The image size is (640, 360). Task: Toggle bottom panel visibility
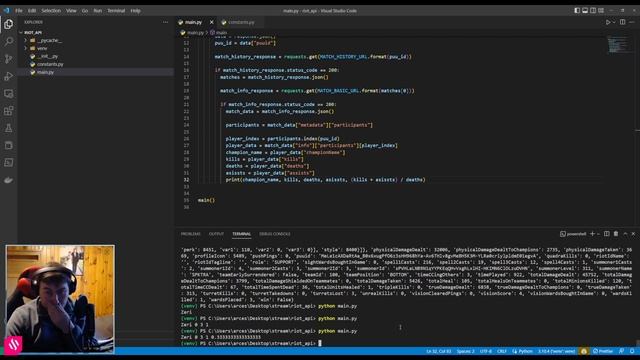tap(585, 11)
